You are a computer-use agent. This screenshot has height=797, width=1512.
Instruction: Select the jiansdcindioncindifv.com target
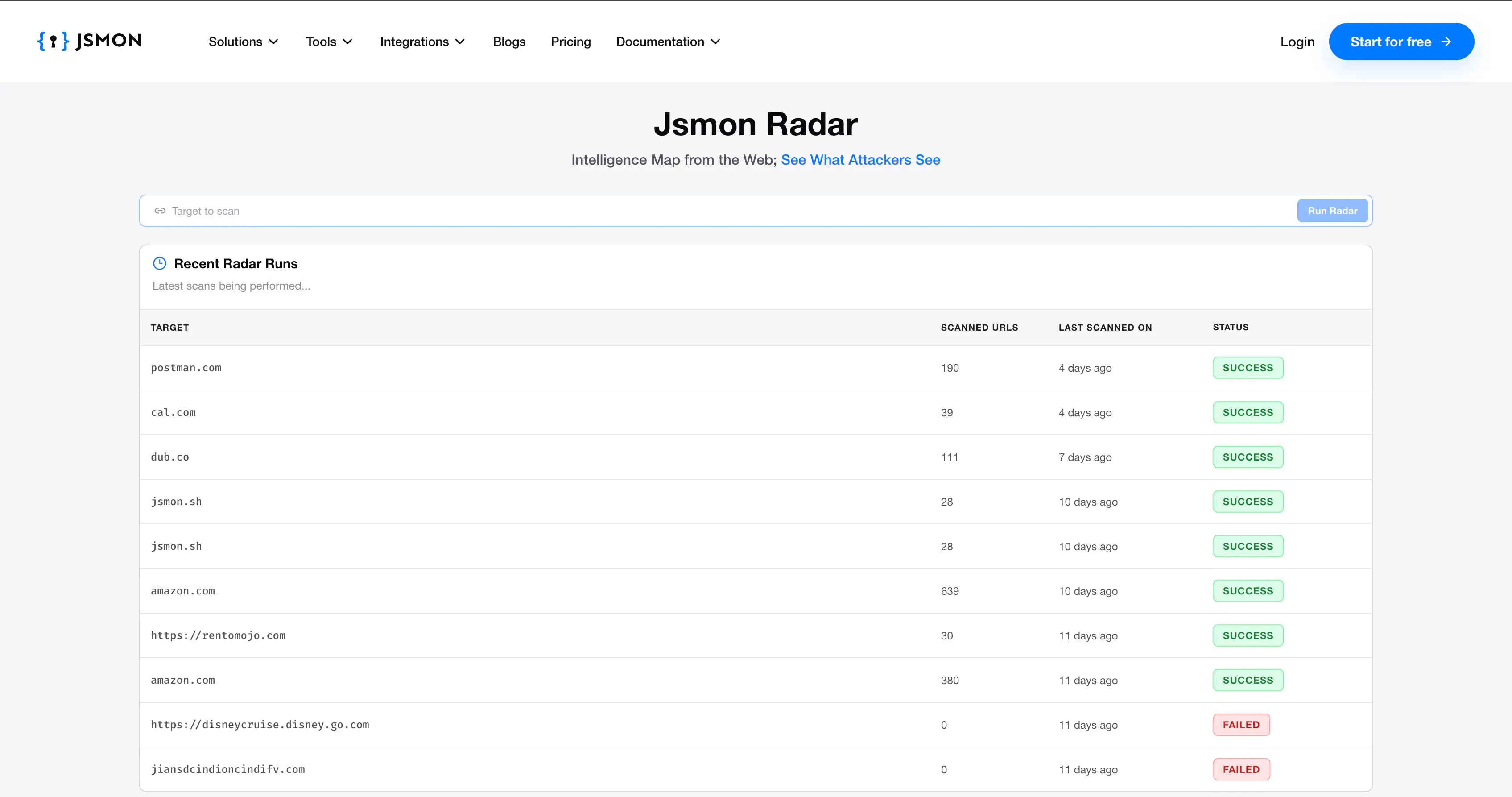[x=228, y=769]
